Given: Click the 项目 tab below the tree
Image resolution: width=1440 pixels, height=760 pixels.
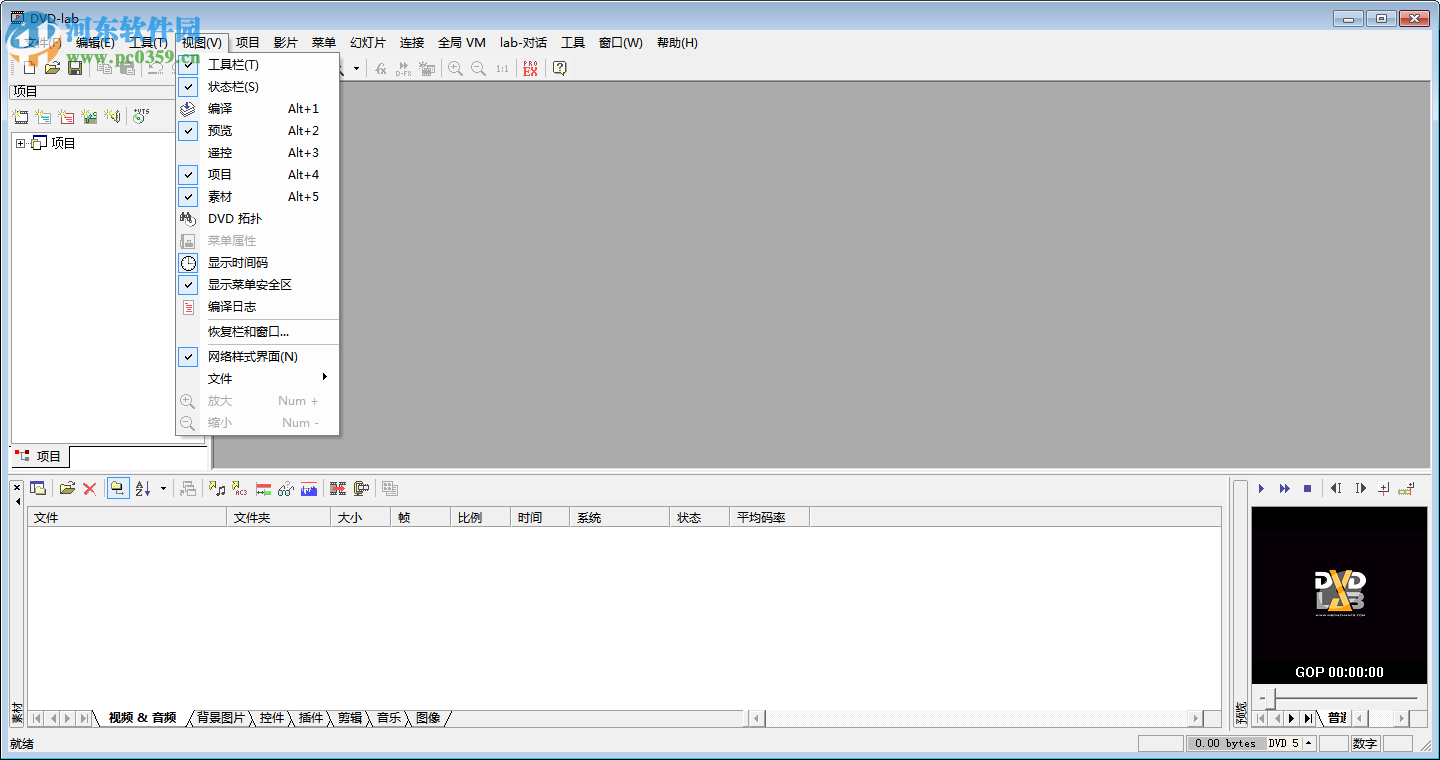Looking at the screenshot, I should (40, 457).
